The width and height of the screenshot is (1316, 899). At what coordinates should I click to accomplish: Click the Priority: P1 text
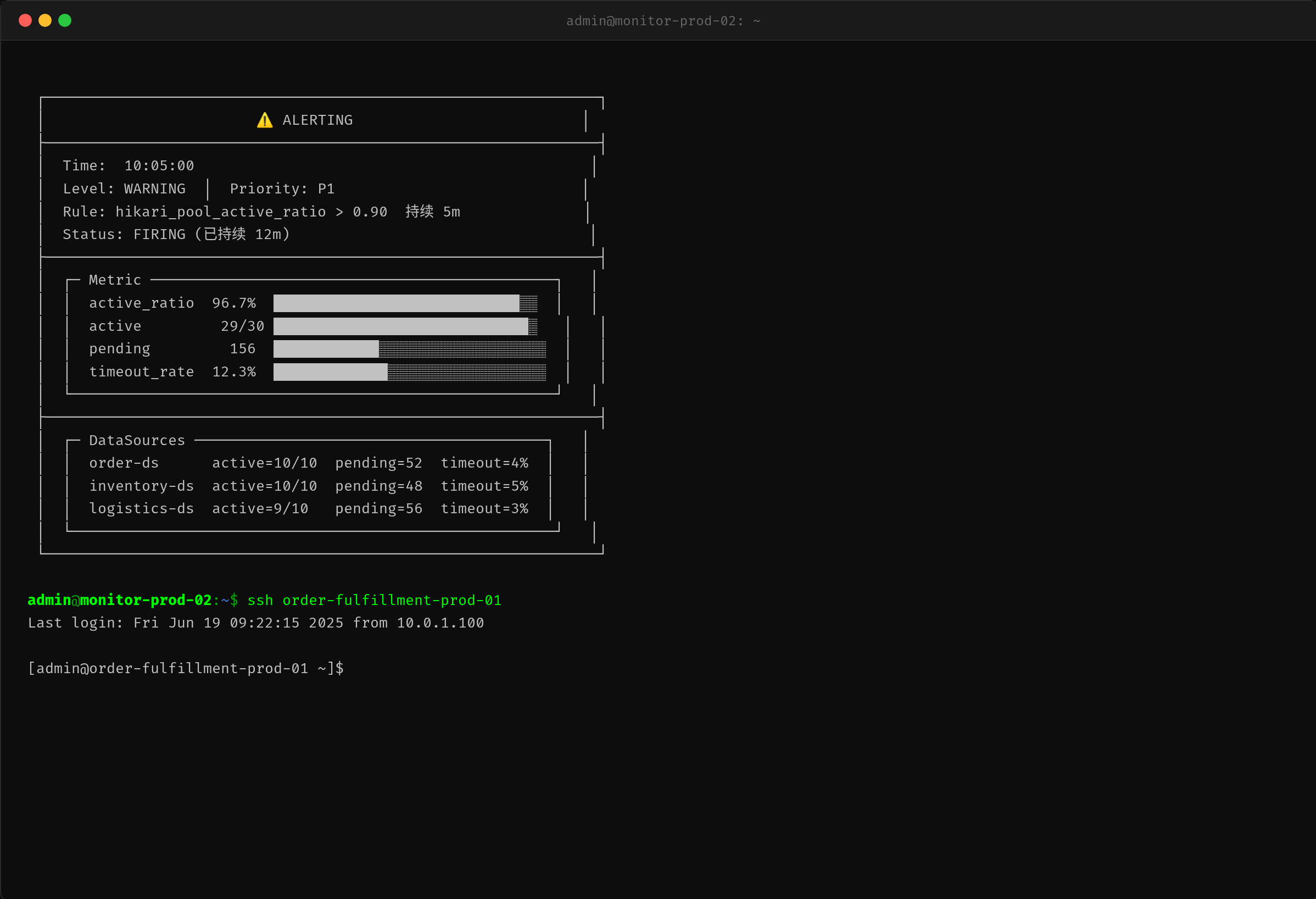click(x=281, y=188)
